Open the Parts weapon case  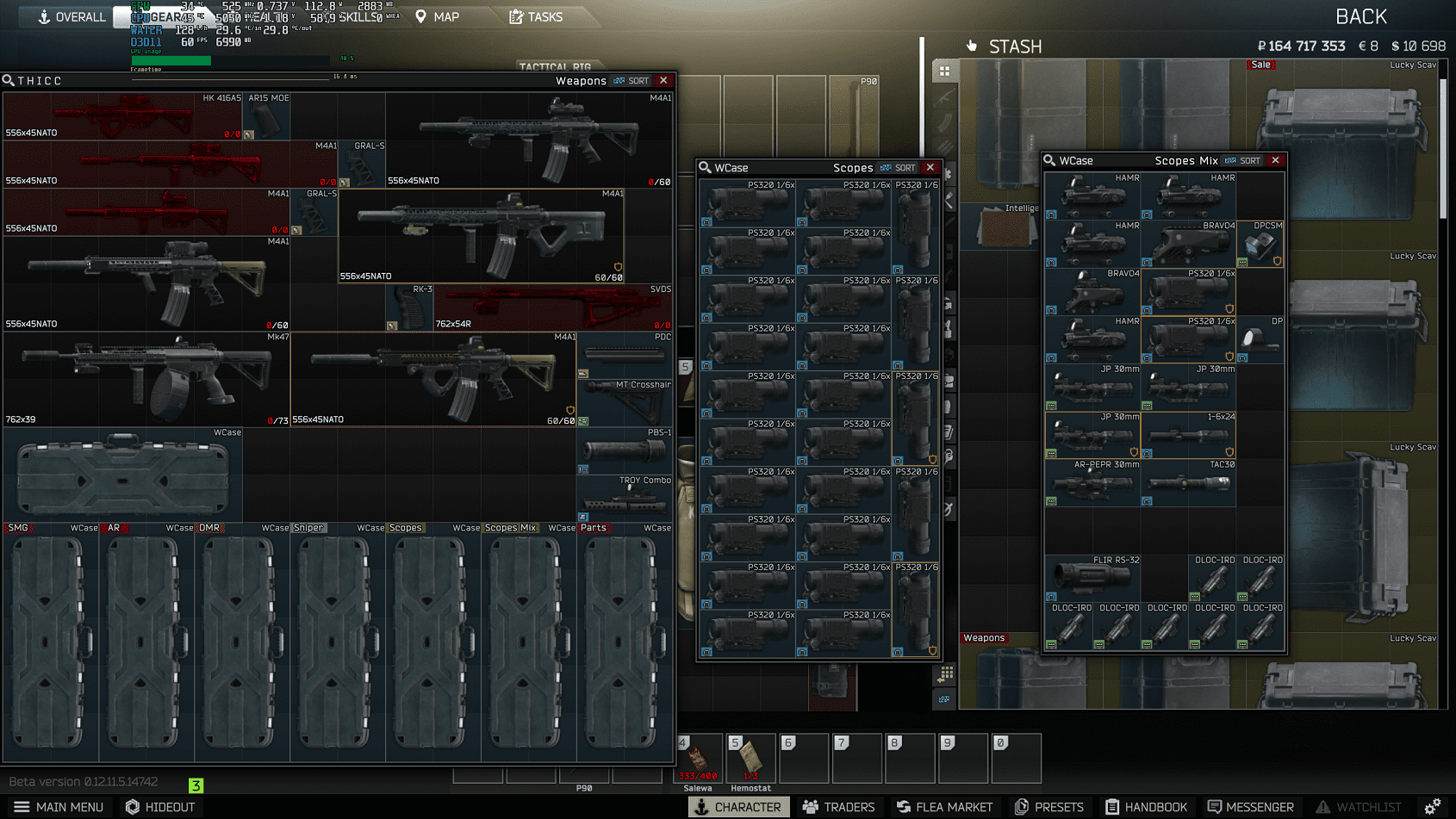[625, 642]
